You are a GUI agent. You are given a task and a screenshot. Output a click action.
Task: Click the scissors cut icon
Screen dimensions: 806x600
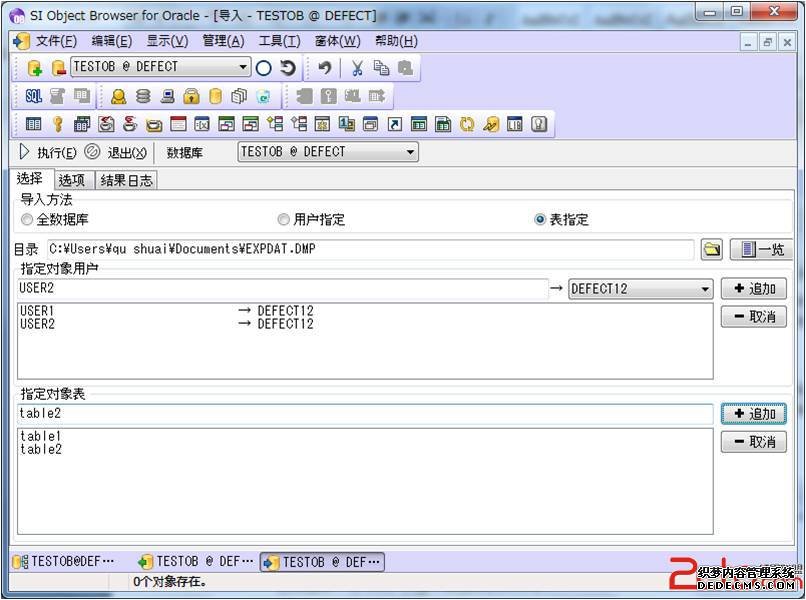(x=356, y=68)
